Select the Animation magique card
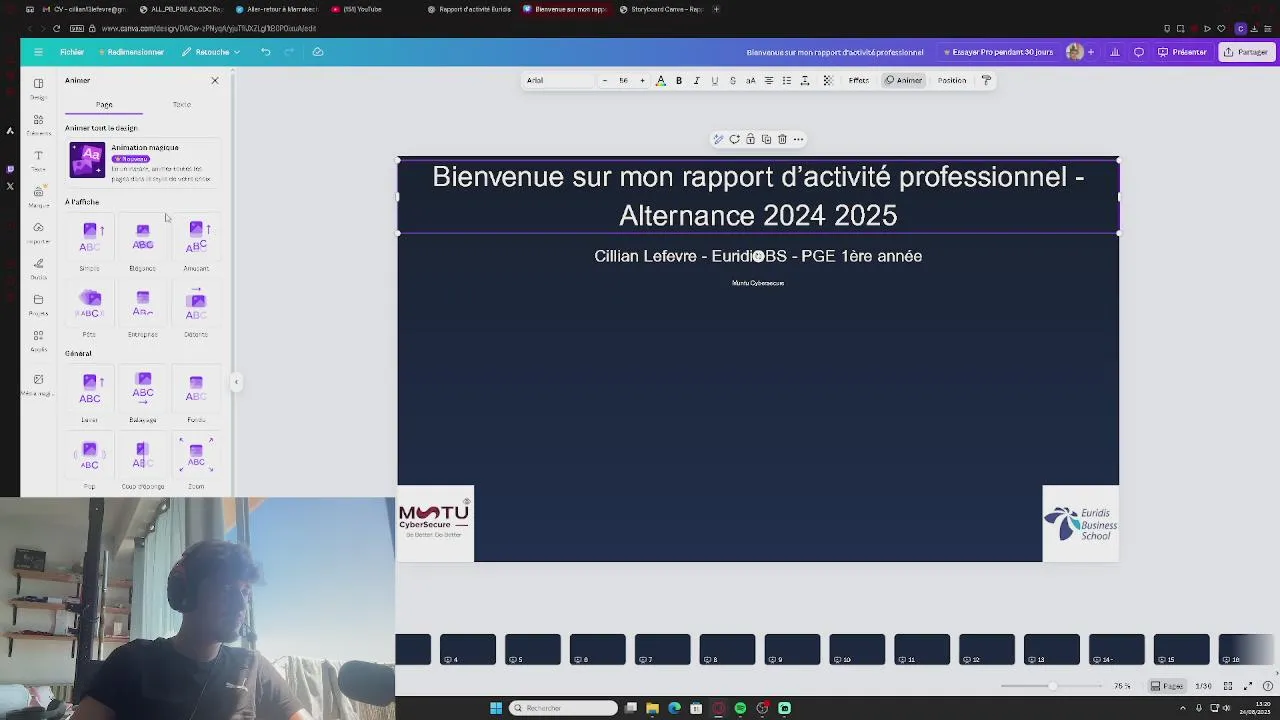This screenshot has width=1280, height=720. [141, 162]
